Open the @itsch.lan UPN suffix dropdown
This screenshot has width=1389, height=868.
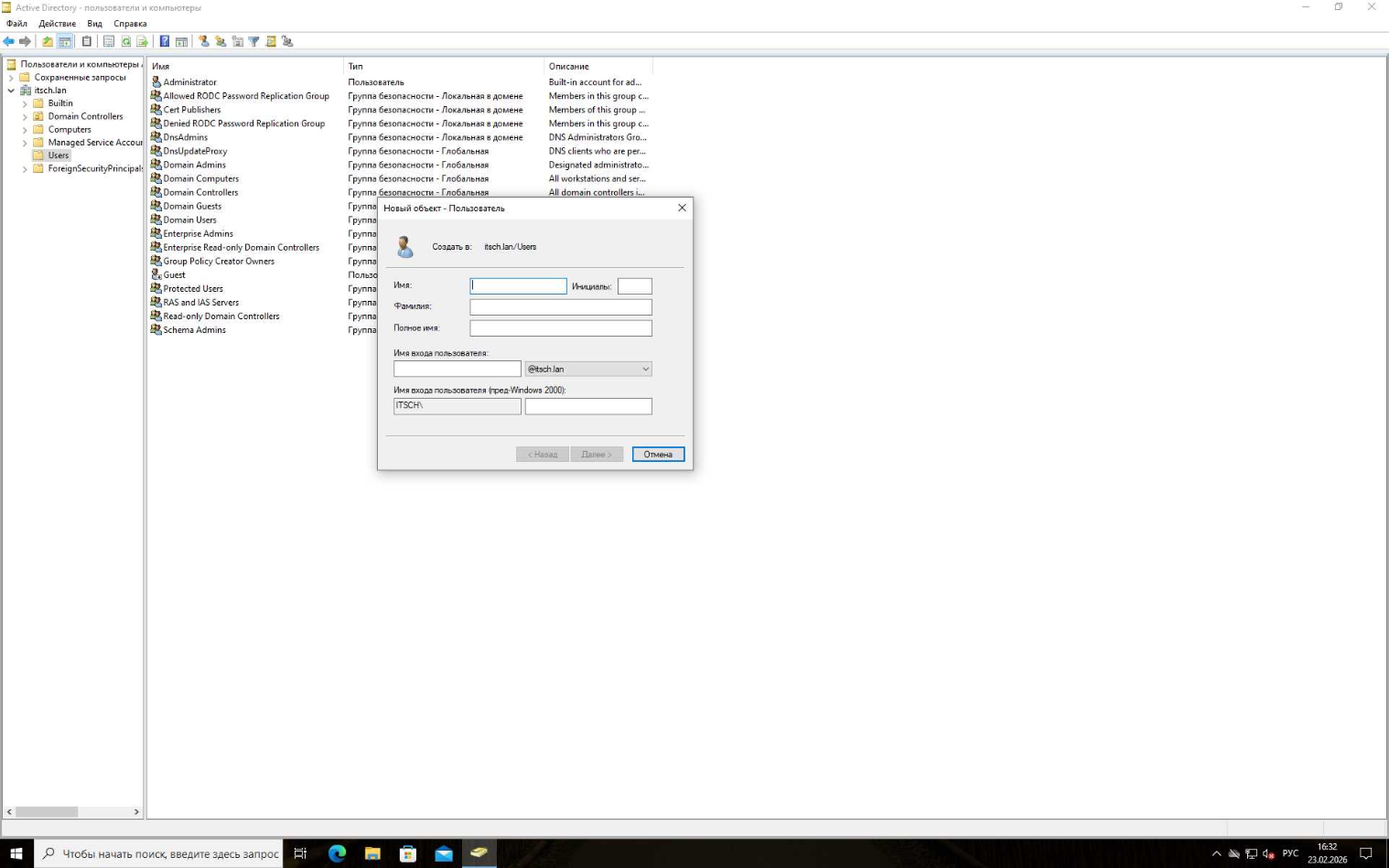click(x=588, y=369)
